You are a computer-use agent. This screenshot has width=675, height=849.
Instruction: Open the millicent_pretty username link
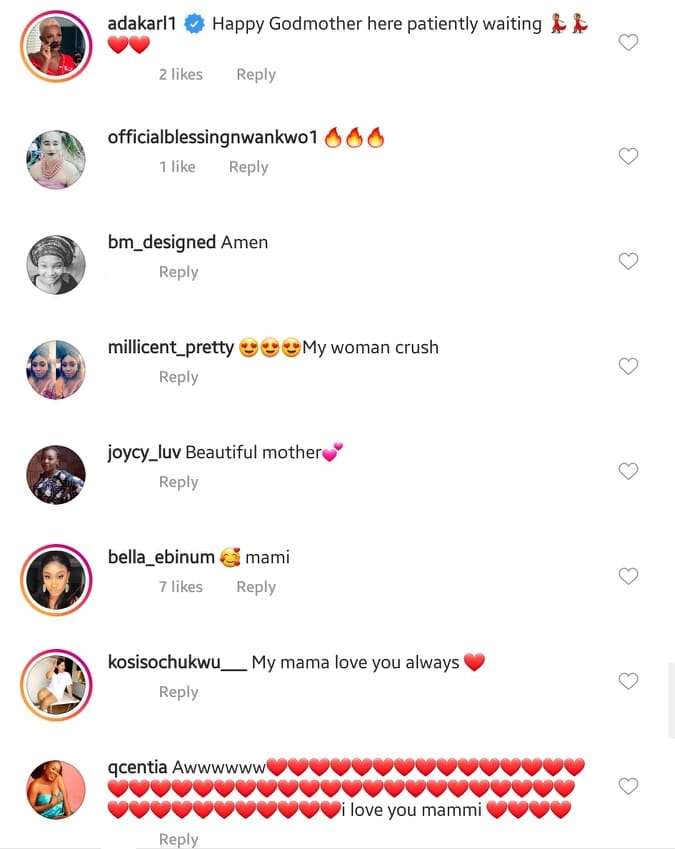(x=170, y=348)
